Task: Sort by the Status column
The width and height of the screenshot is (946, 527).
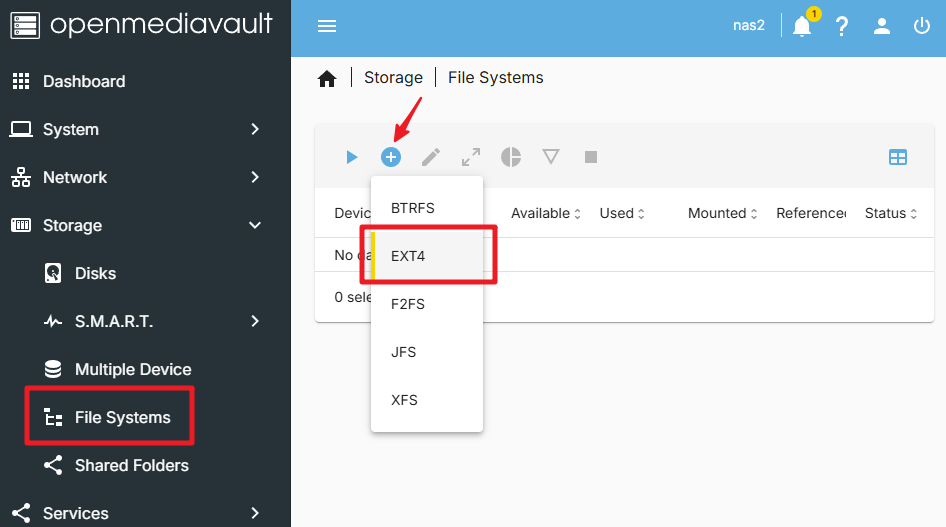Action: (891, 213)
